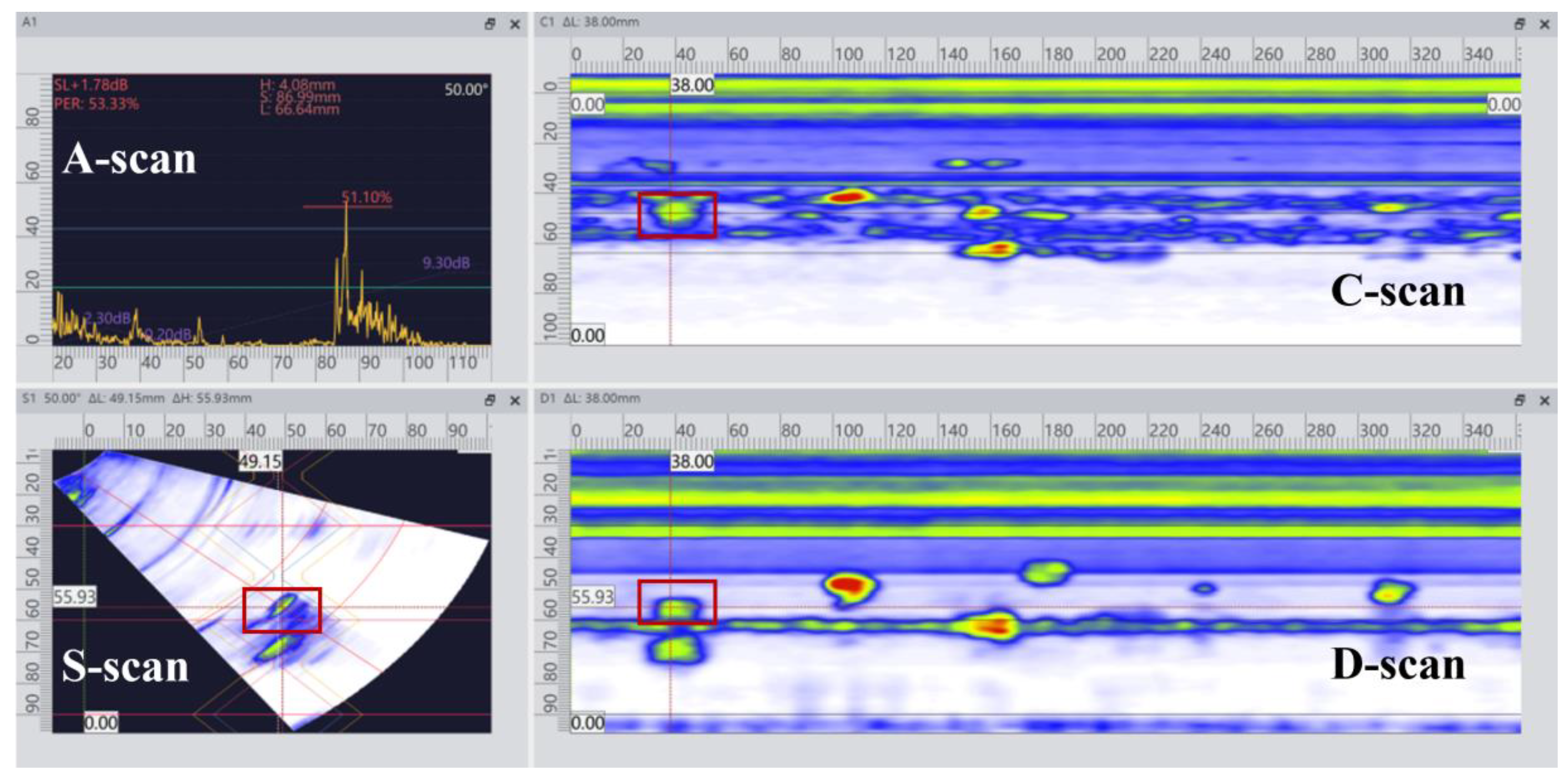
Task: Click the 55.93 depth label in D-scan
Action: tap(592, 597)
